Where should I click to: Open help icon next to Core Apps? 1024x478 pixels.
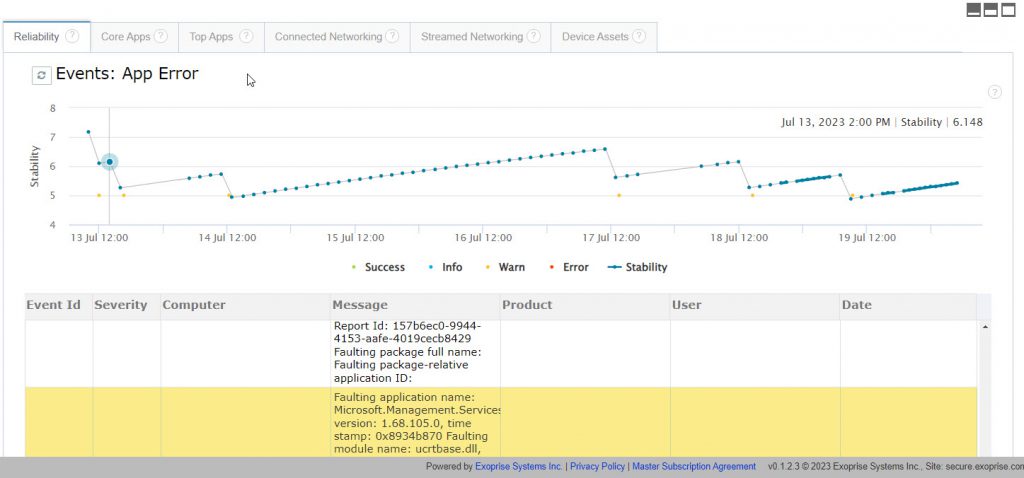pyautogui.click(x=161, y=37)
